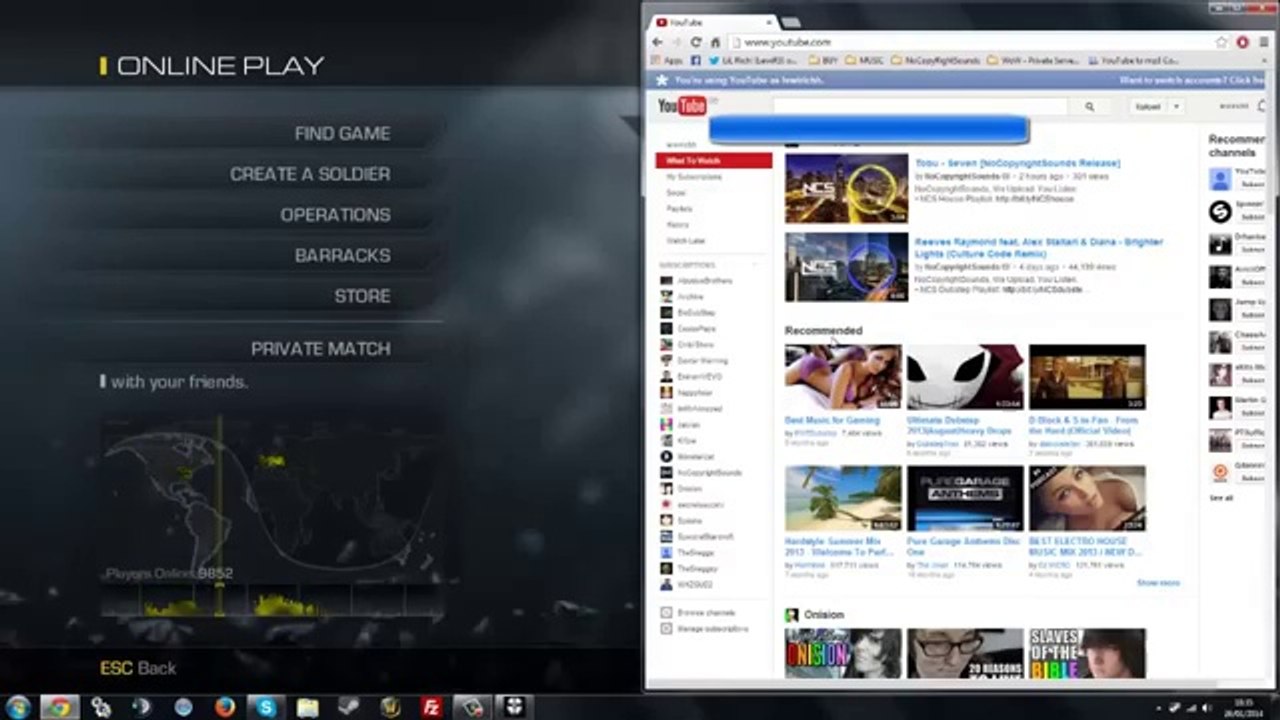Open the YouTube to mp3 bookmark
The image size is (1280, 720).
(1133, 61)
